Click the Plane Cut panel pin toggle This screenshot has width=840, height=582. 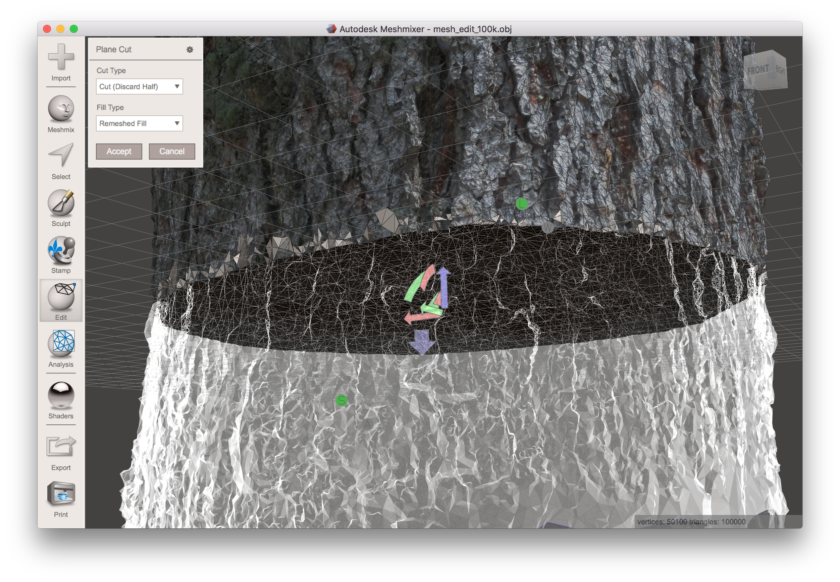[187, 48]
